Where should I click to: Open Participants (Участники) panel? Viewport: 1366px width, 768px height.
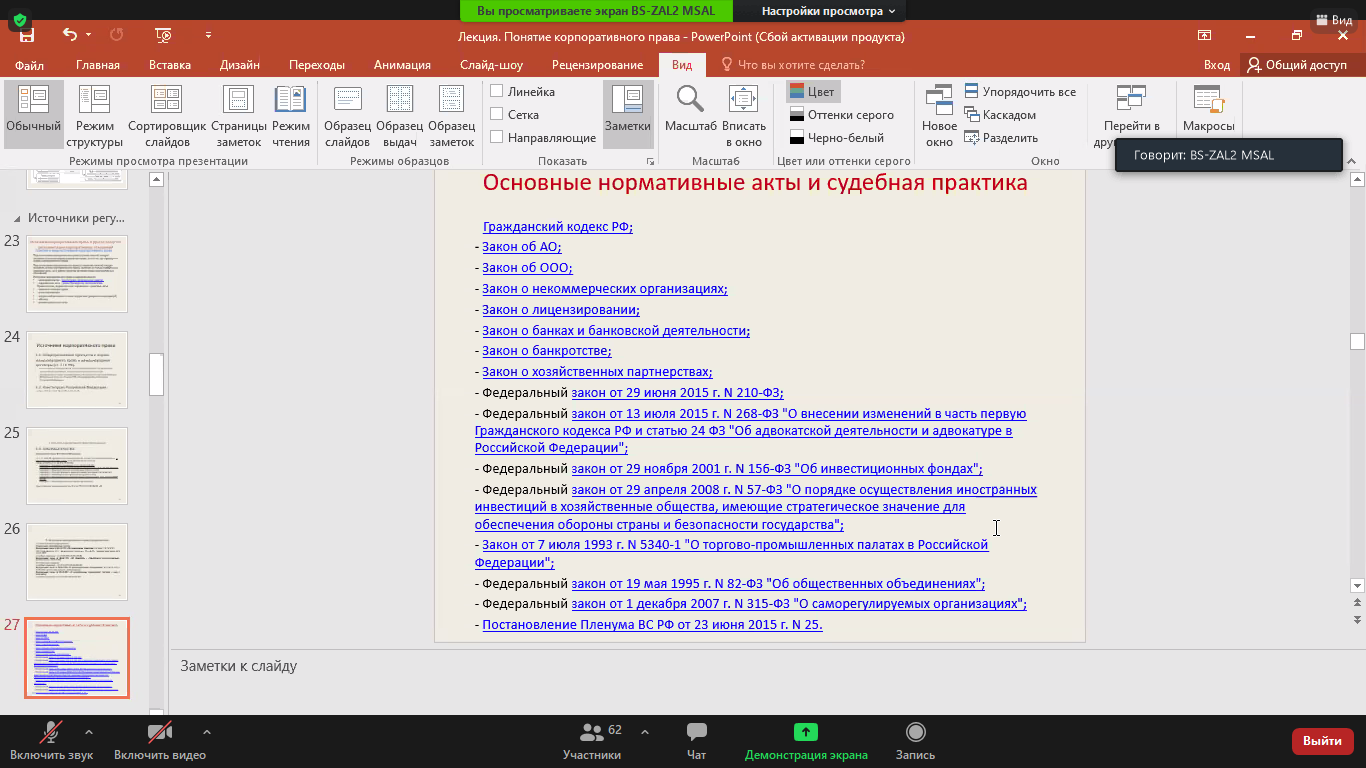(x=592, y=741)
